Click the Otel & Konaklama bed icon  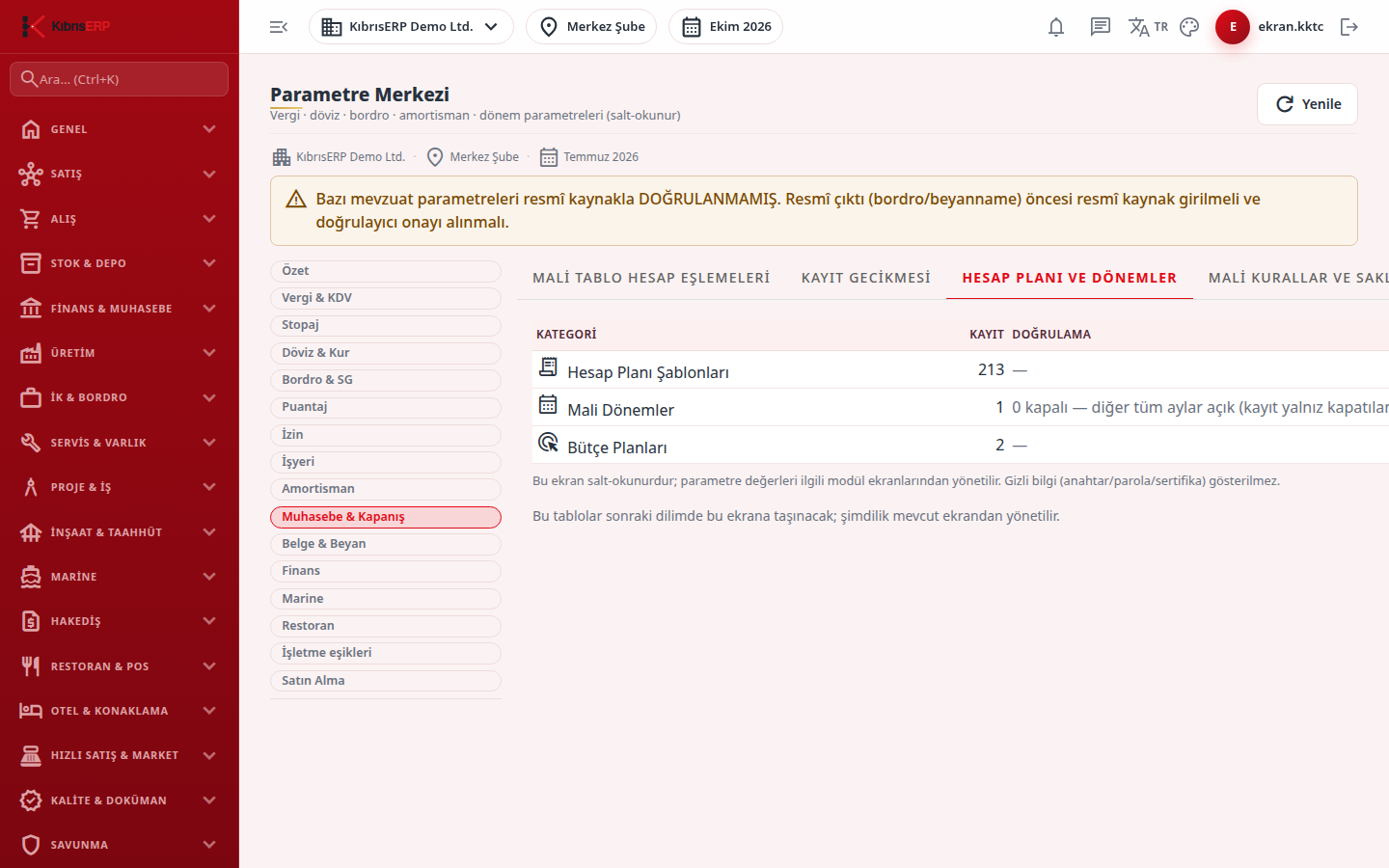pos(31,711)
